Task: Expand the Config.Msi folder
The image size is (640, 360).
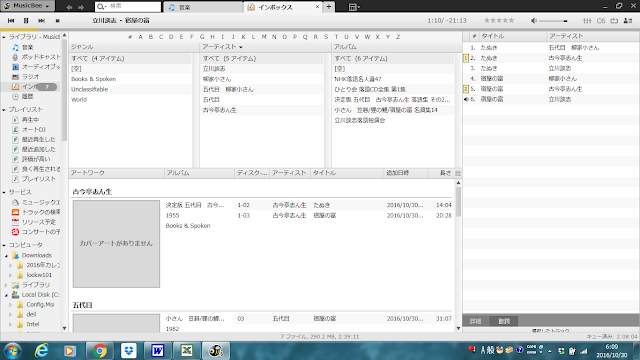Action: 11,304
